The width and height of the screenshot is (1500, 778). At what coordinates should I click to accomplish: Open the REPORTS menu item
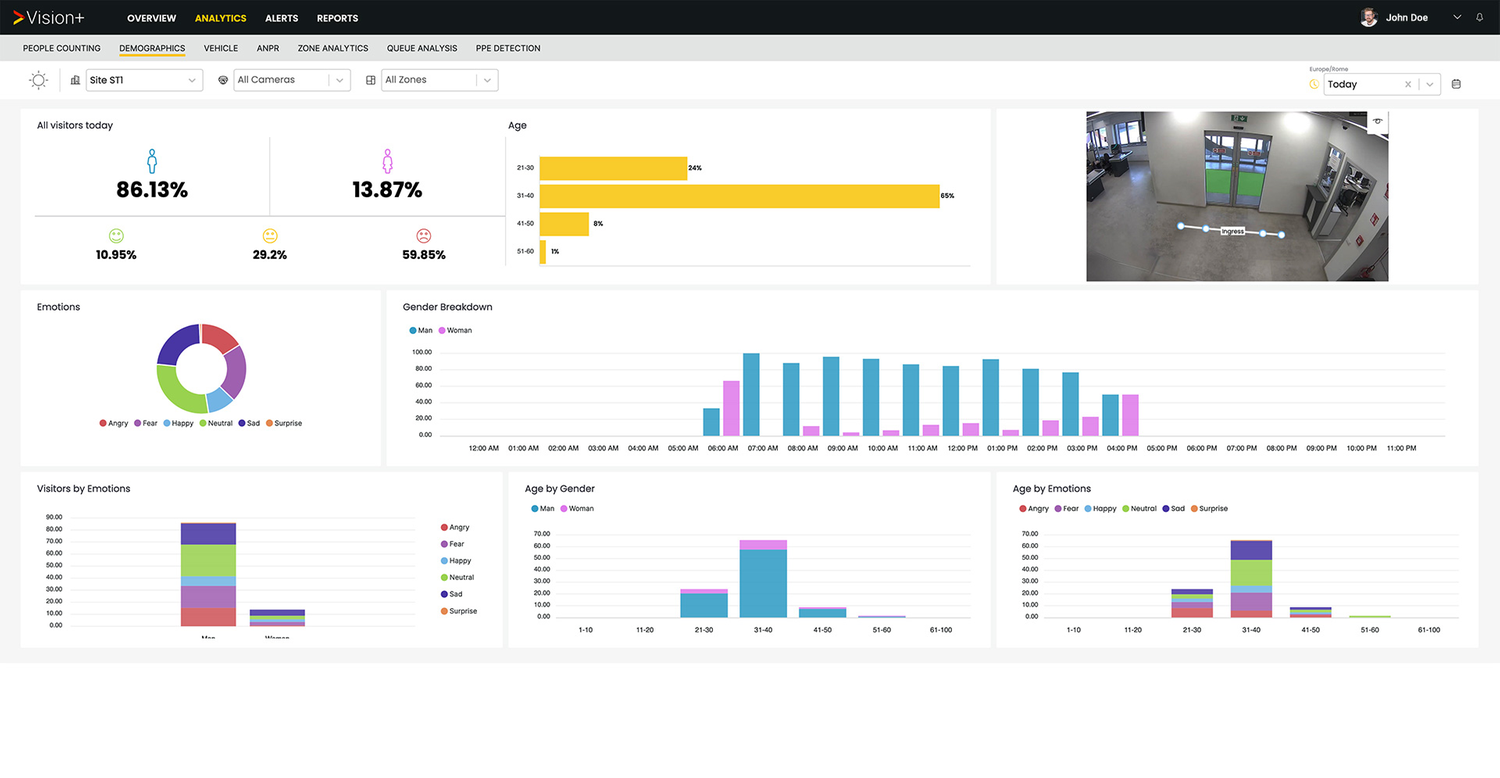(337, 18)
